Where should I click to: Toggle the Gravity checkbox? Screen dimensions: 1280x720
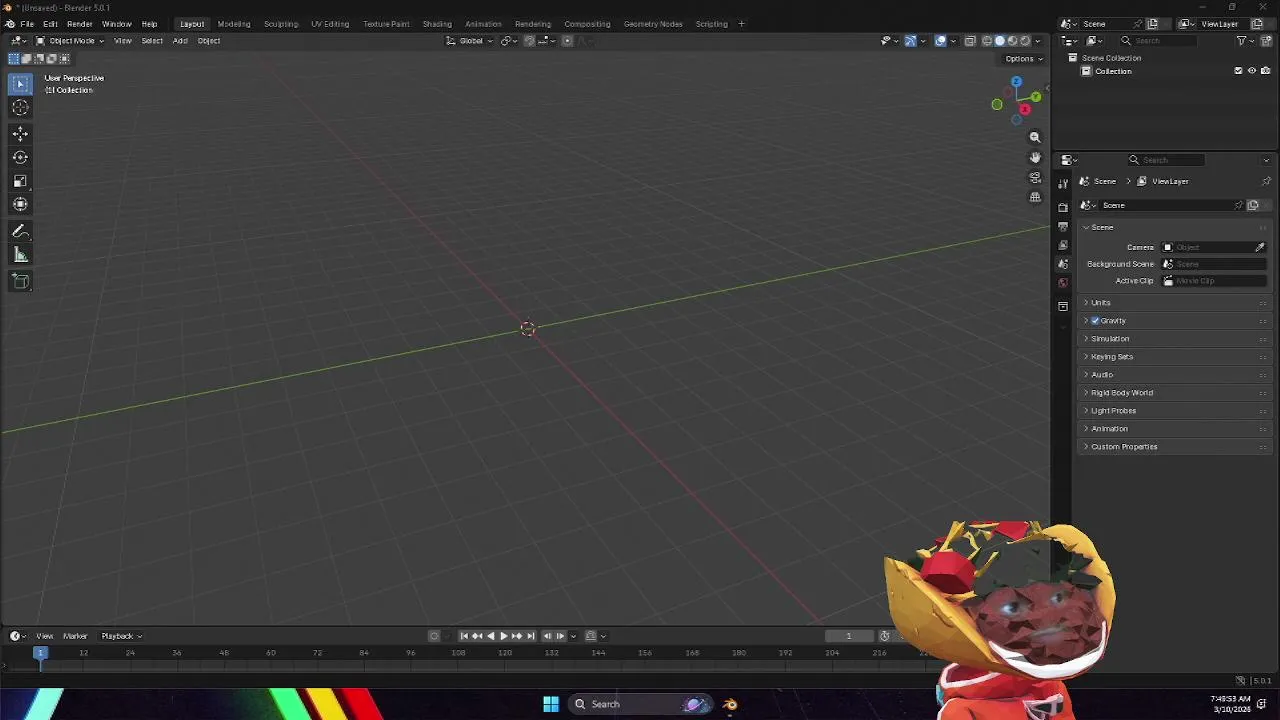pyautogui.click(x=1095, y=321)
